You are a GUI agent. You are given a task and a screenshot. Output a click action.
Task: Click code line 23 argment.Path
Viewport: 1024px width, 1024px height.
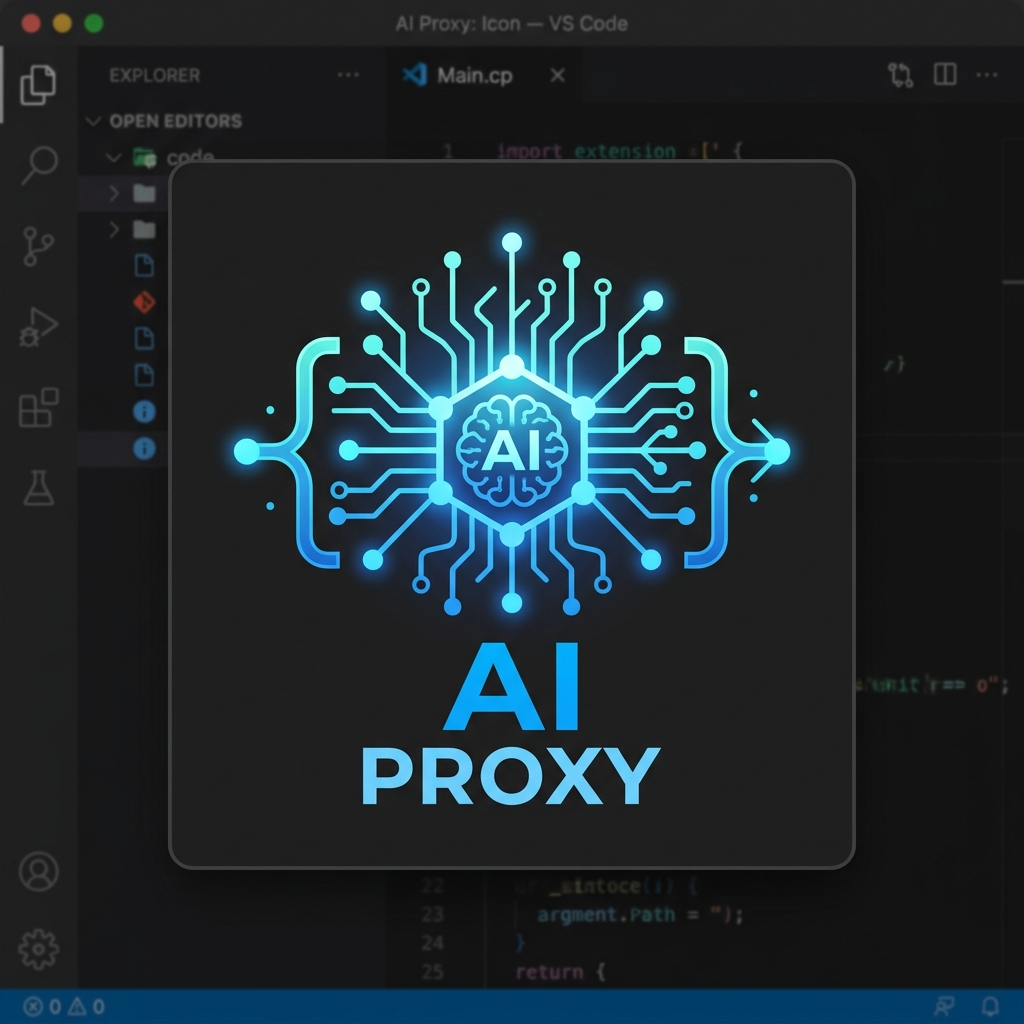click(640, 915)
